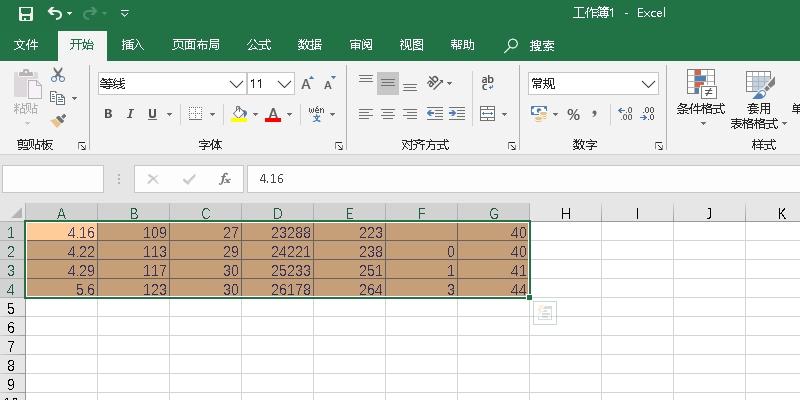
Task: Click the Percent Style icon
Action: point(573,114)
